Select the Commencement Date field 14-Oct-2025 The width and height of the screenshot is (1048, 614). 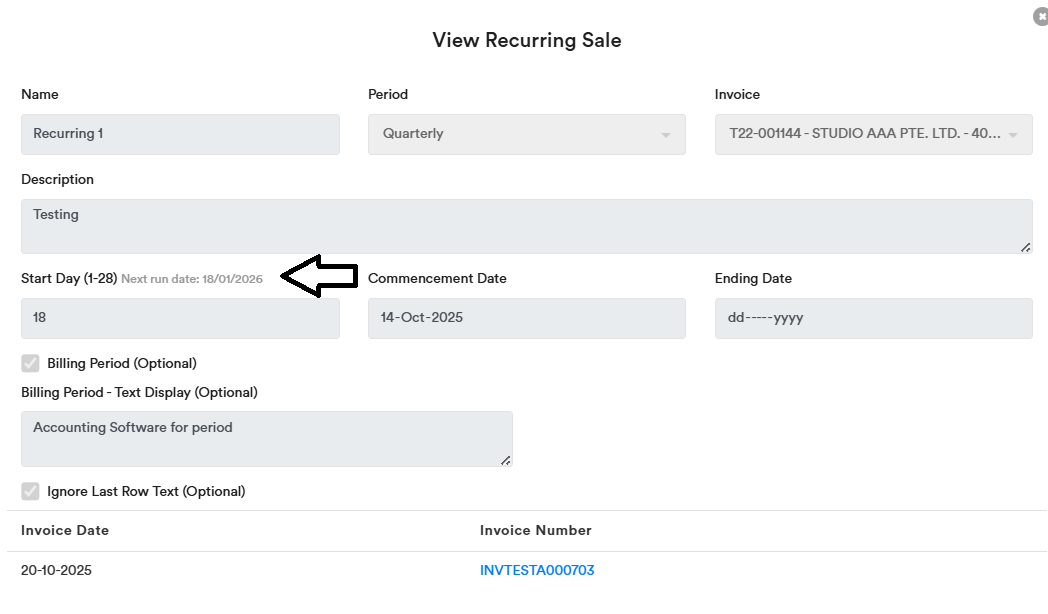coord(527,318)
